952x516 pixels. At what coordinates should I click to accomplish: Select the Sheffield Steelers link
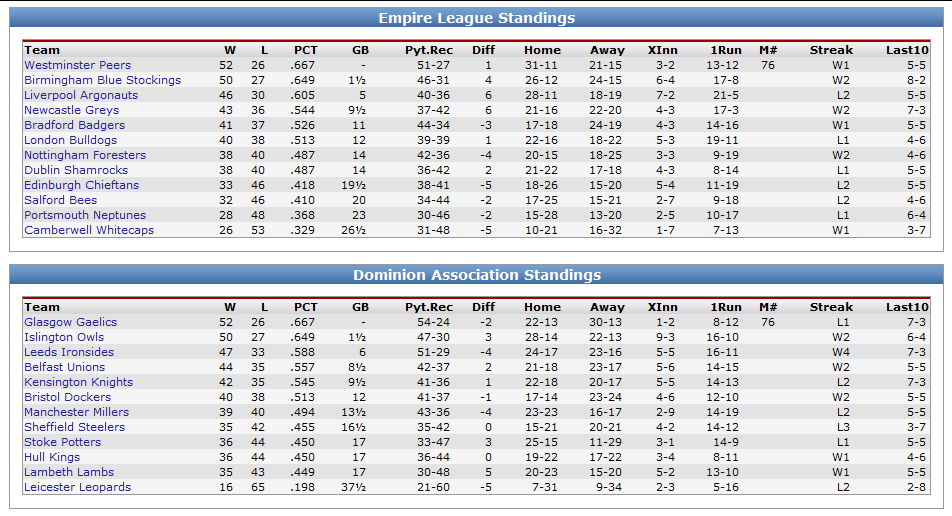(74, 427)
